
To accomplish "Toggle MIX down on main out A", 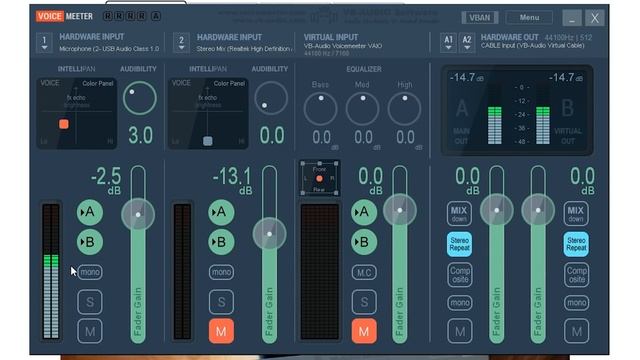I will point(459,213).
